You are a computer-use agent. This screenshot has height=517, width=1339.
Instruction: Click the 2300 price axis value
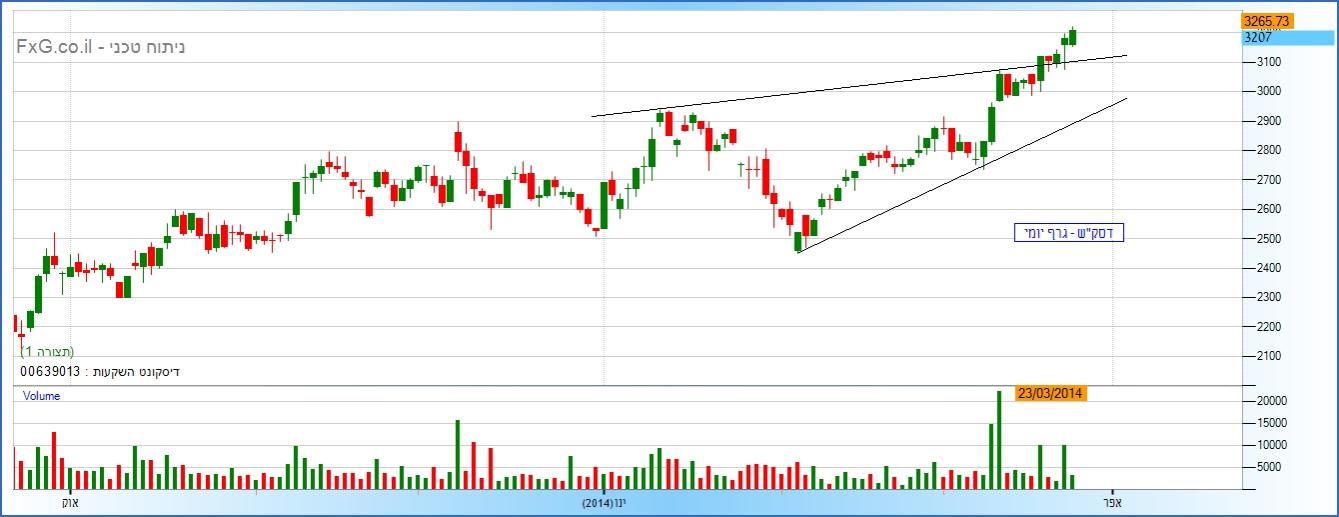(x=1267, y=297)
